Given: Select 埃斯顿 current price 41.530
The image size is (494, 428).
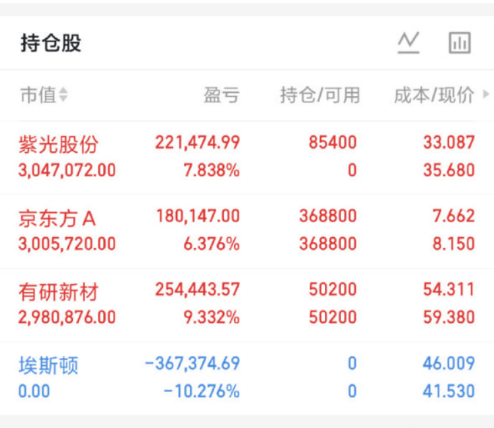Looking at the screenshot, I should pyautogui.click(x=449, y=391).
